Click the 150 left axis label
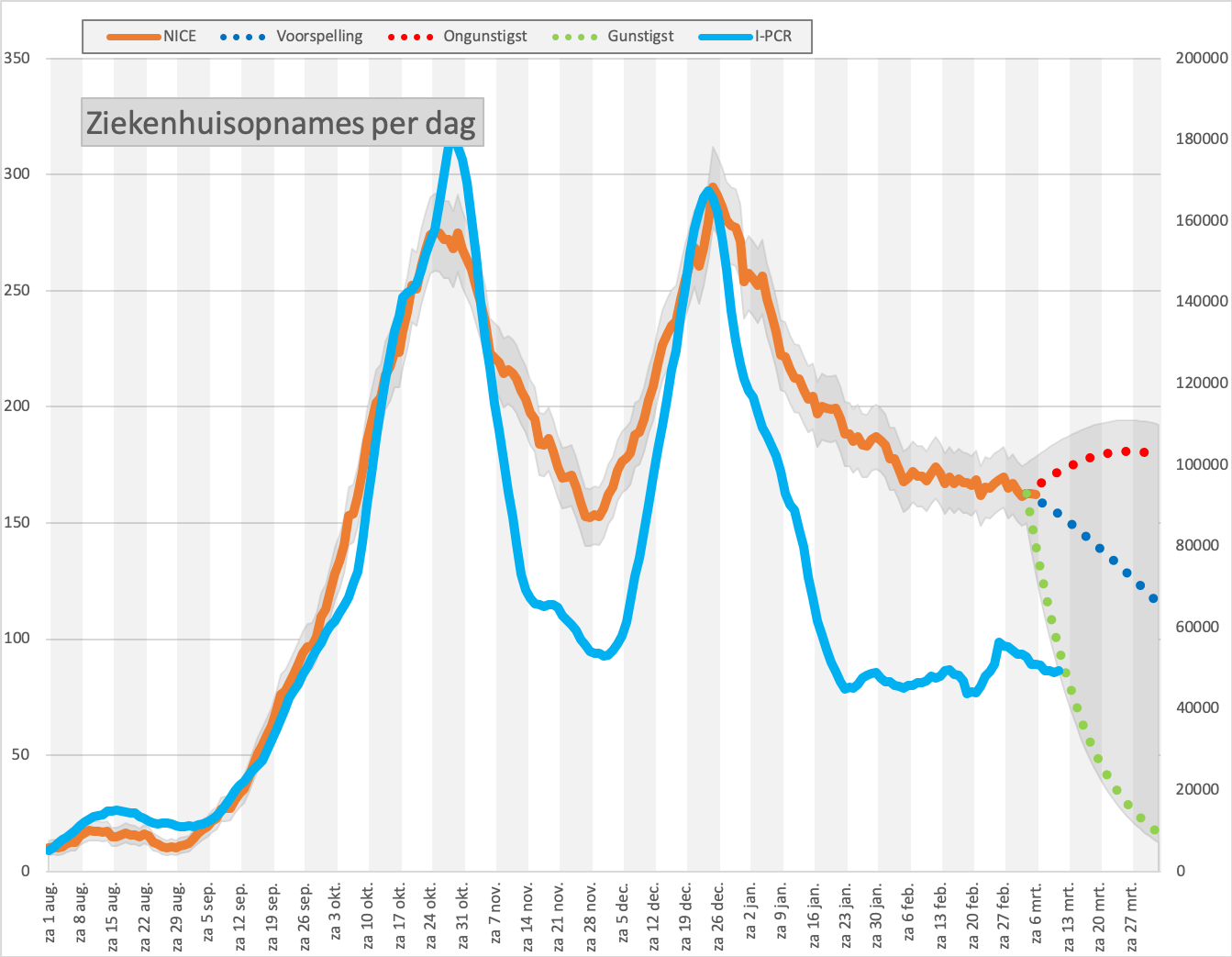The width and height of the screenshot is (1232, 957). (17, 522)
